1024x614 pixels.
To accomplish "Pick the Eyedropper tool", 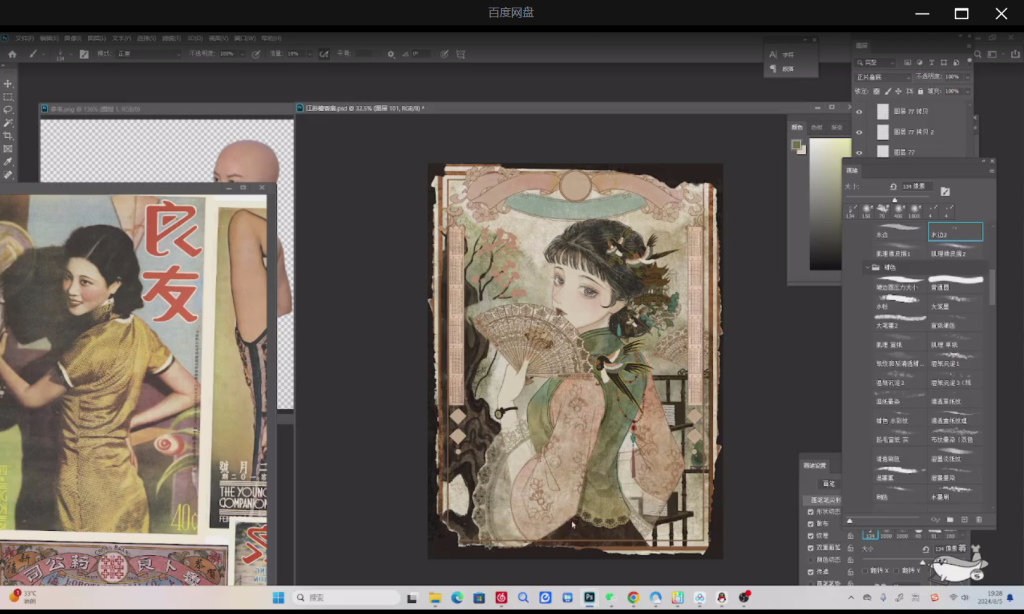I will [x=8, y=162].
